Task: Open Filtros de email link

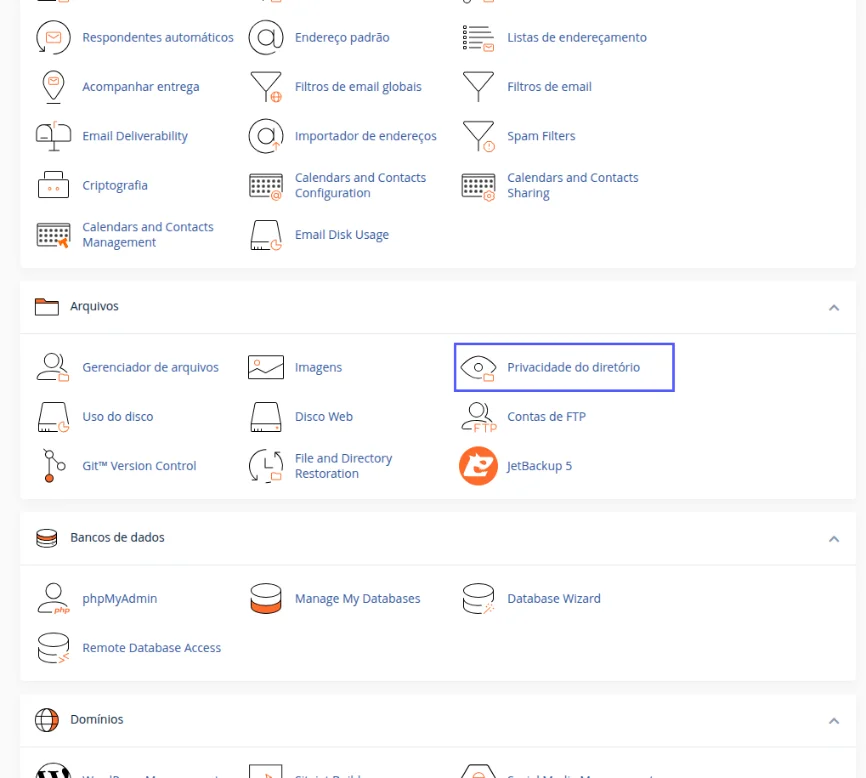Action: coord(549,87)
